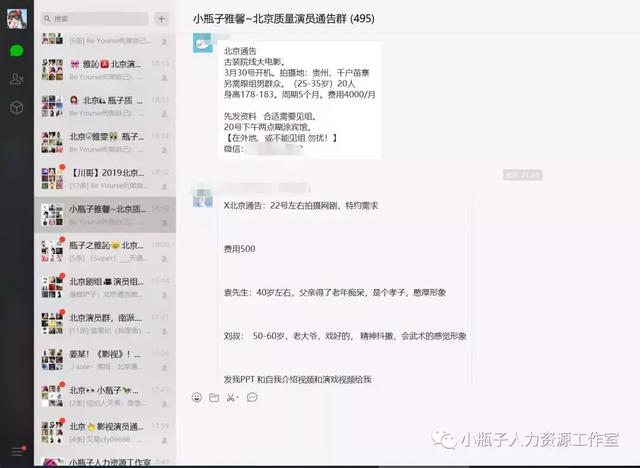Screen dimensions: 640x468
Task: Click the plus button to start group chat
Action: [x=162, y=19]
